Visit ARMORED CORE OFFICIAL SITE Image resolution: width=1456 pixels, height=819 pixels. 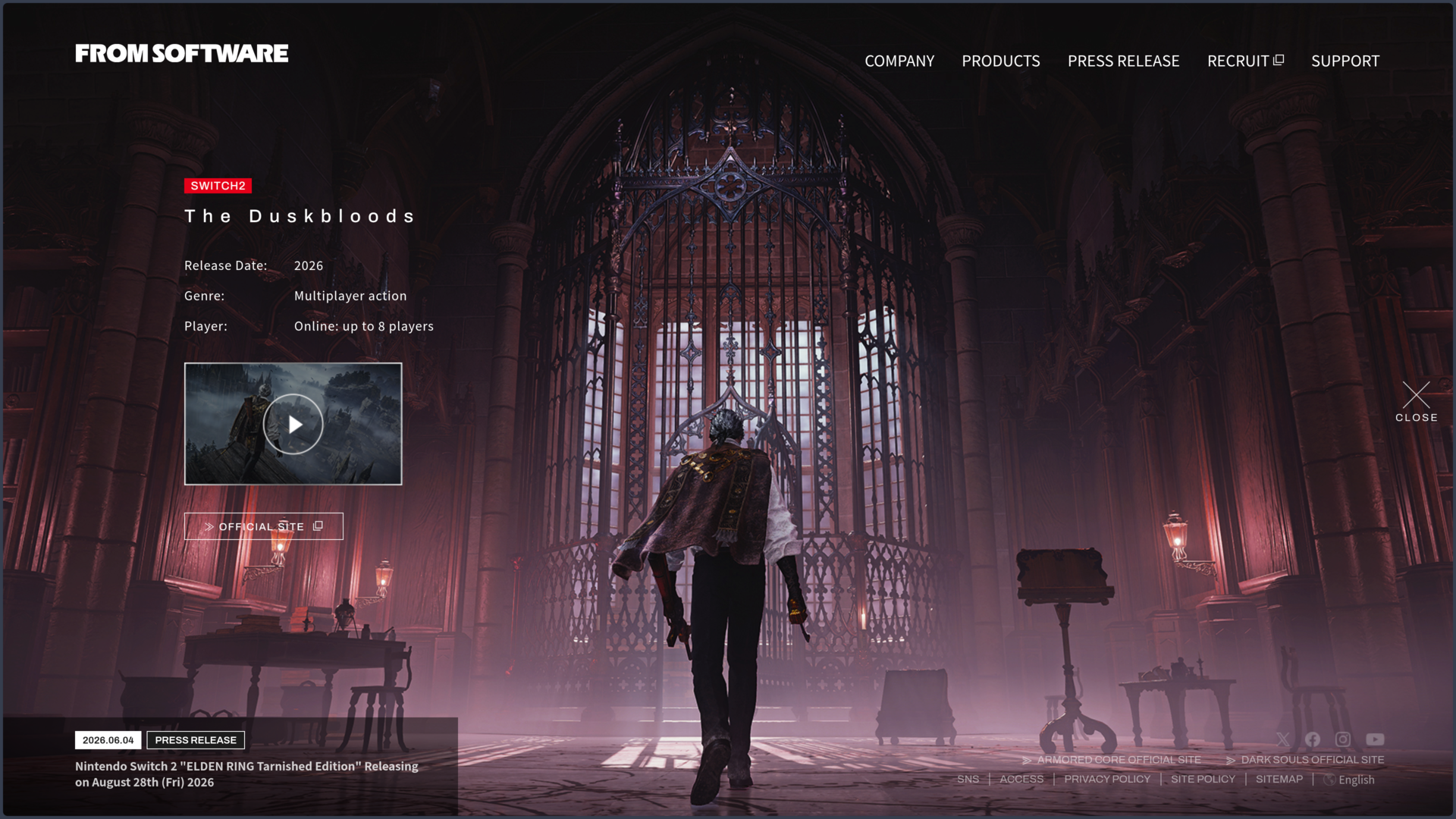point(1112,760)
